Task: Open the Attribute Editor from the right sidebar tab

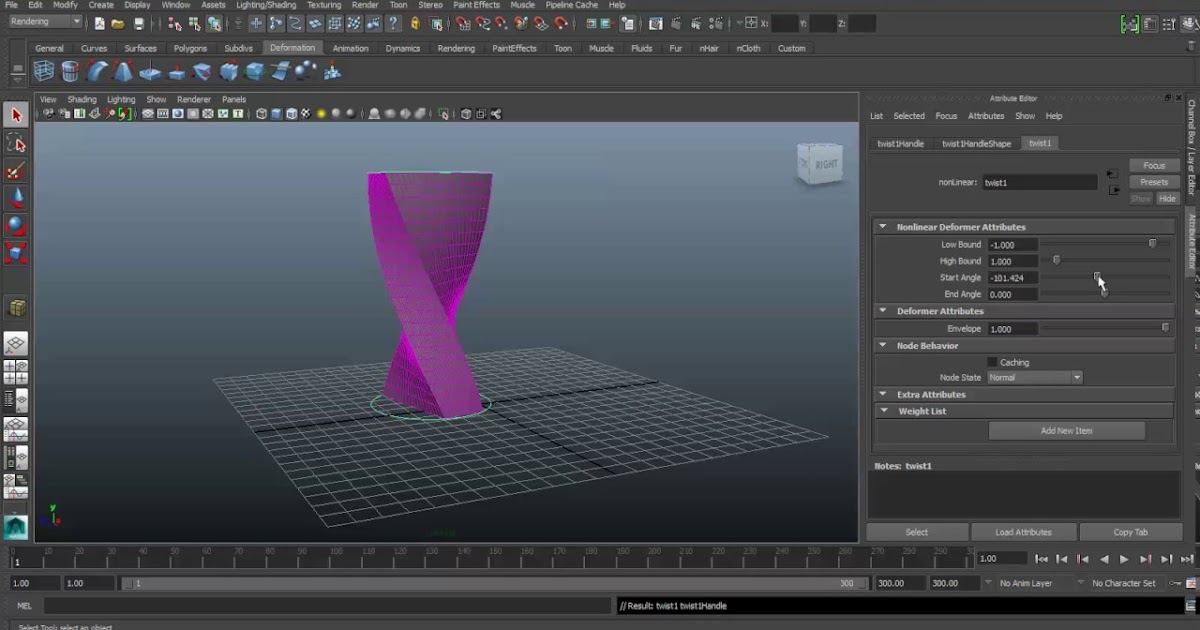Action: pos(1191,240)
